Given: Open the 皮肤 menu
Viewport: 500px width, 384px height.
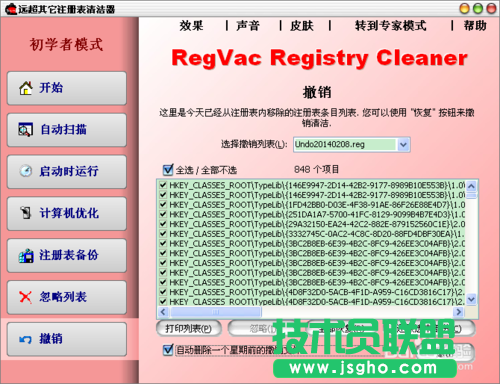Looking at the screenshot, I should [302, 26].
